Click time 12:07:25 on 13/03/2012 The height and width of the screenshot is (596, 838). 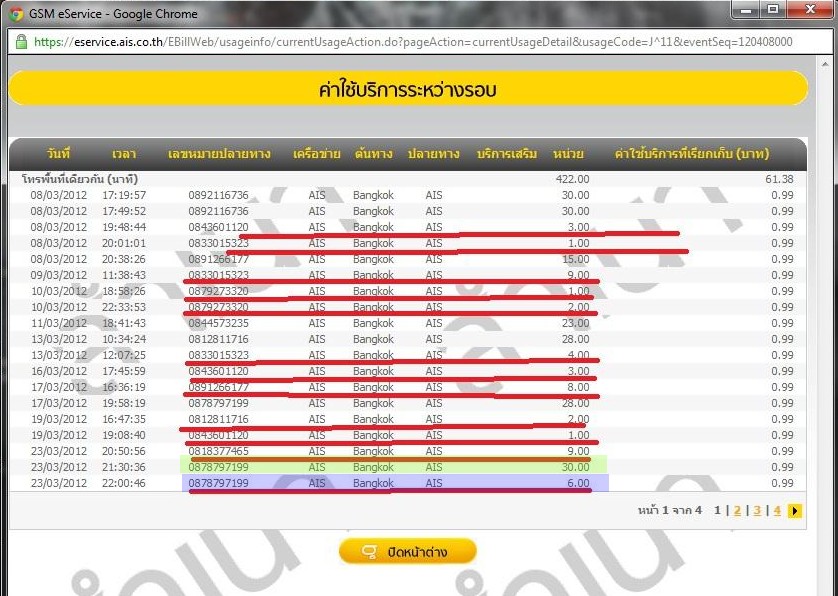pyautogui.click(x=123, y=355)
